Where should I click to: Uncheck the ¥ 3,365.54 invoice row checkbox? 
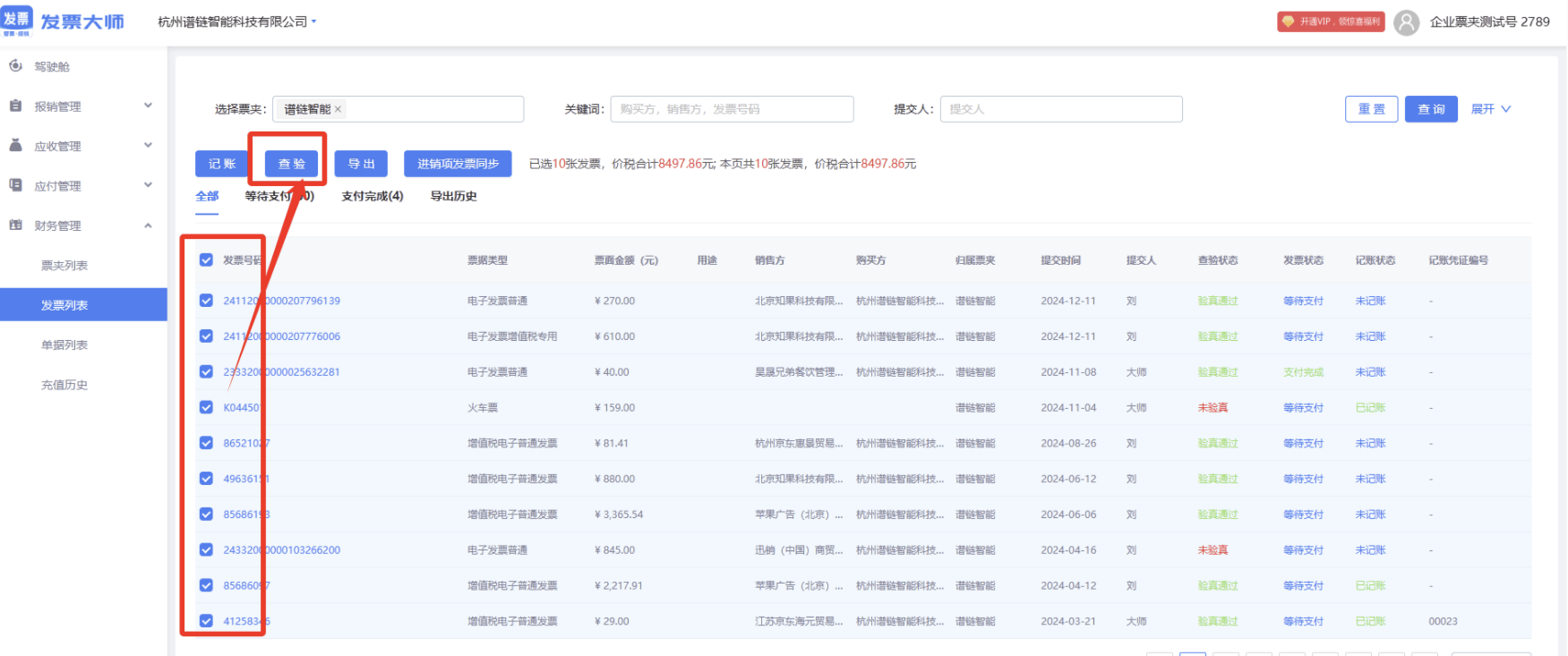point(206,515)
